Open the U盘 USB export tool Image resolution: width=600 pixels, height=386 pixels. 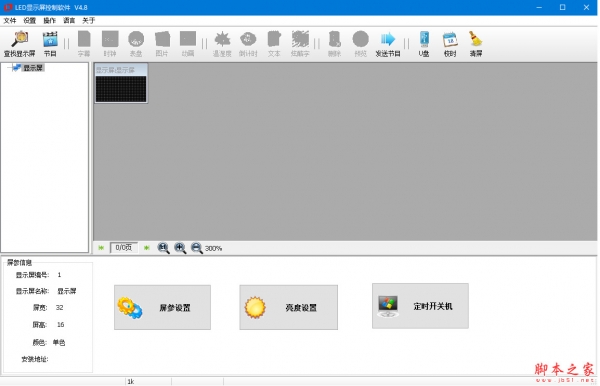tap(424, 44)
